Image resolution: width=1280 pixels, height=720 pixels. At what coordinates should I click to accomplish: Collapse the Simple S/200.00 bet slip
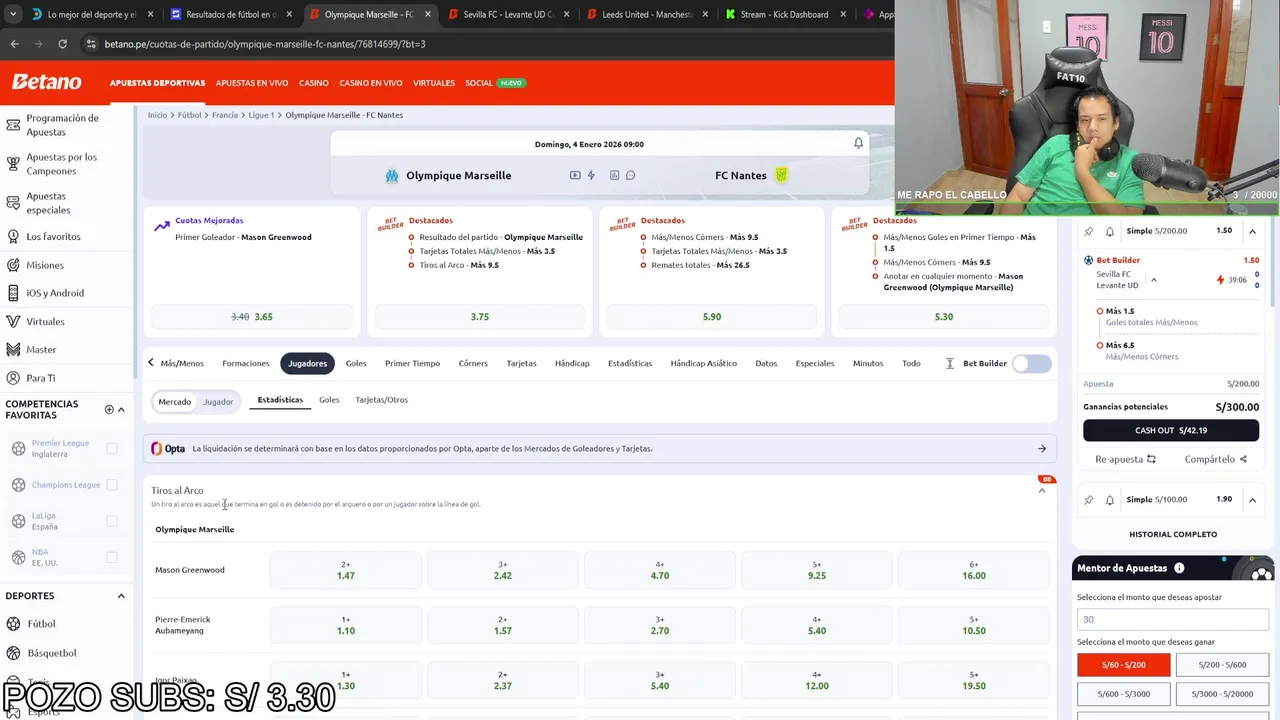(1252, 231)
